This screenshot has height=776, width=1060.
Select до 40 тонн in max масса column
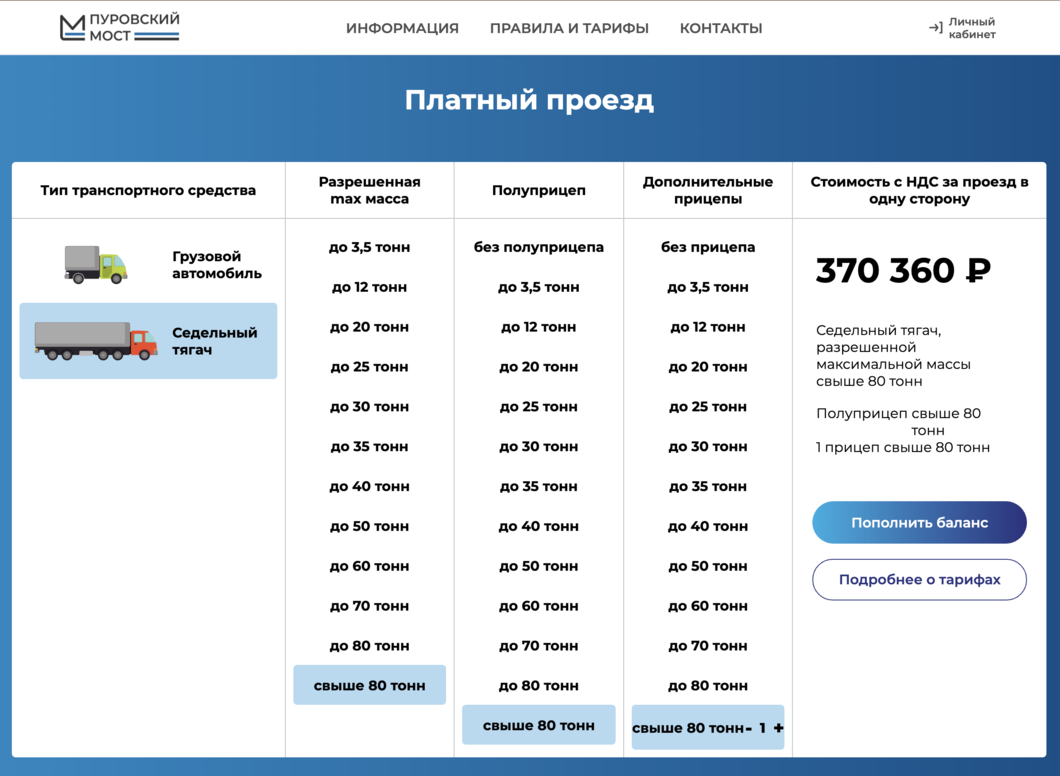tap(369, 487)
